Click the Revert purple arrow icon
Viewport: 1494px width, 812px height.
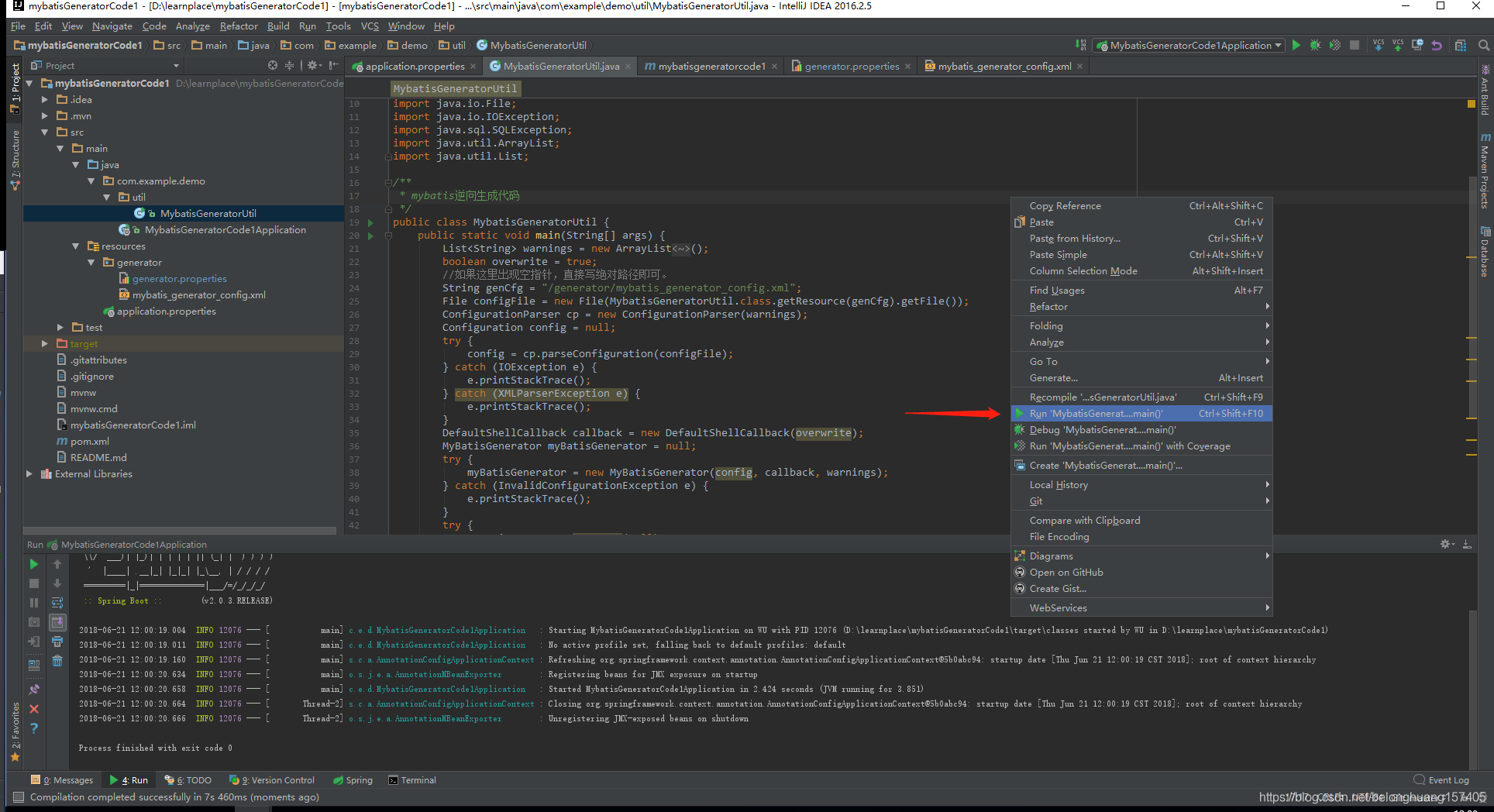pos(1437,46)
